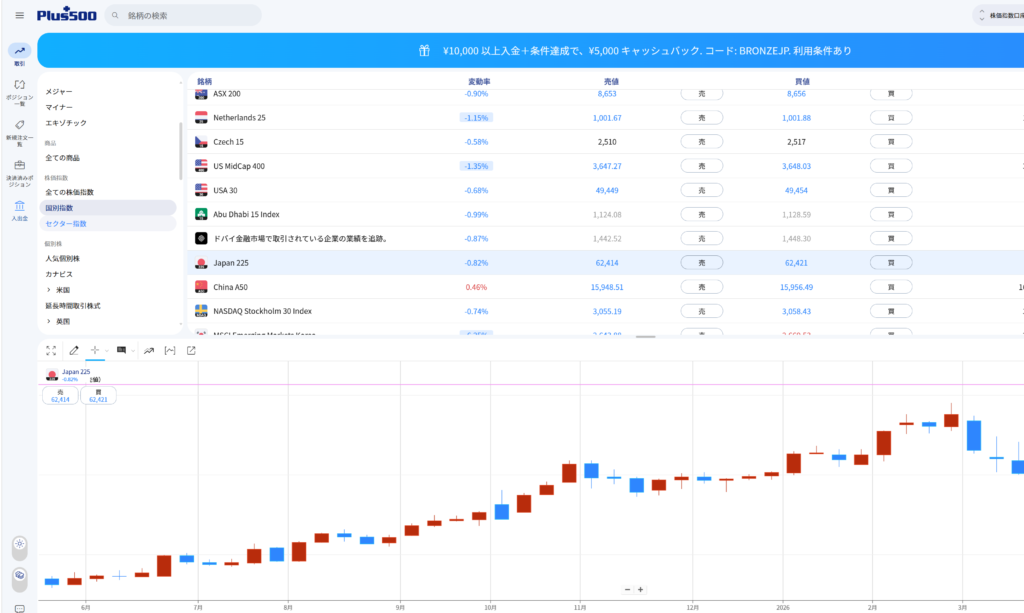Click the ASX 200 flag icon
Screen dimensions: 1024x613
[x=201, y=94]
